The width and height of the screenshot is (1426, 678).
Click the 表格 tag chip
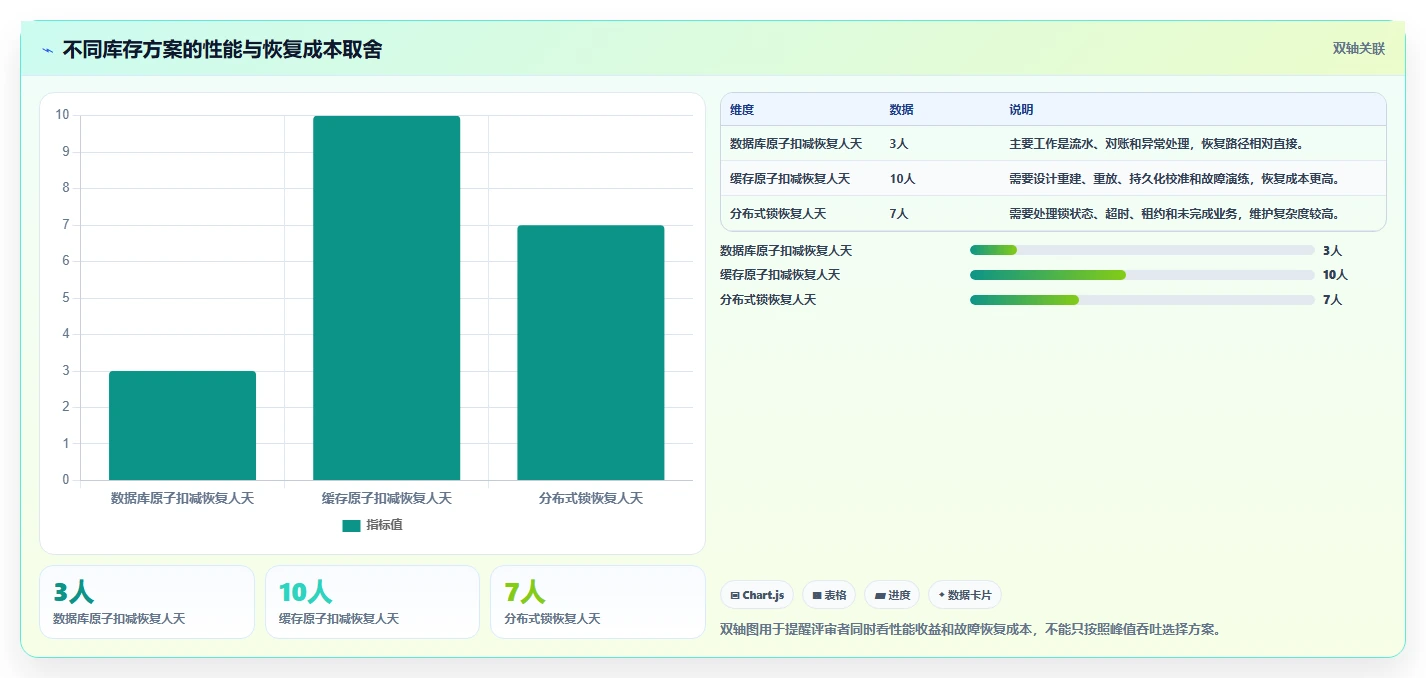(829, 595)
